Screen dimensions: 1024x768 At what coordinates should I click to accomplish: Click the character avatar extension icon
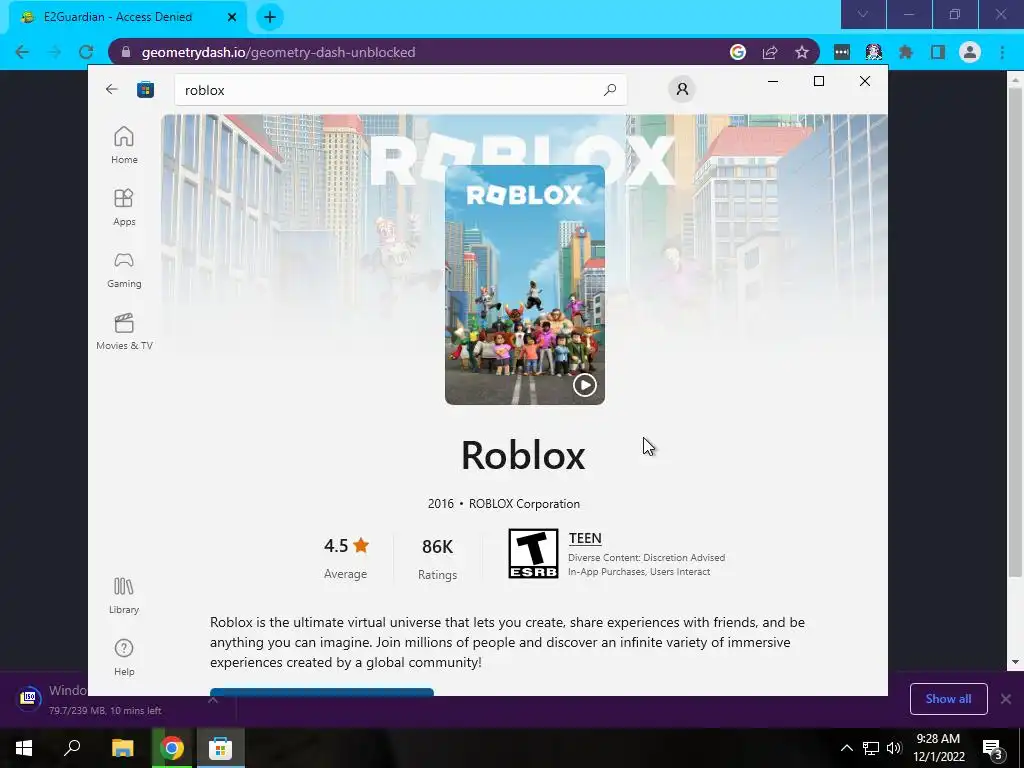point(874,52)
